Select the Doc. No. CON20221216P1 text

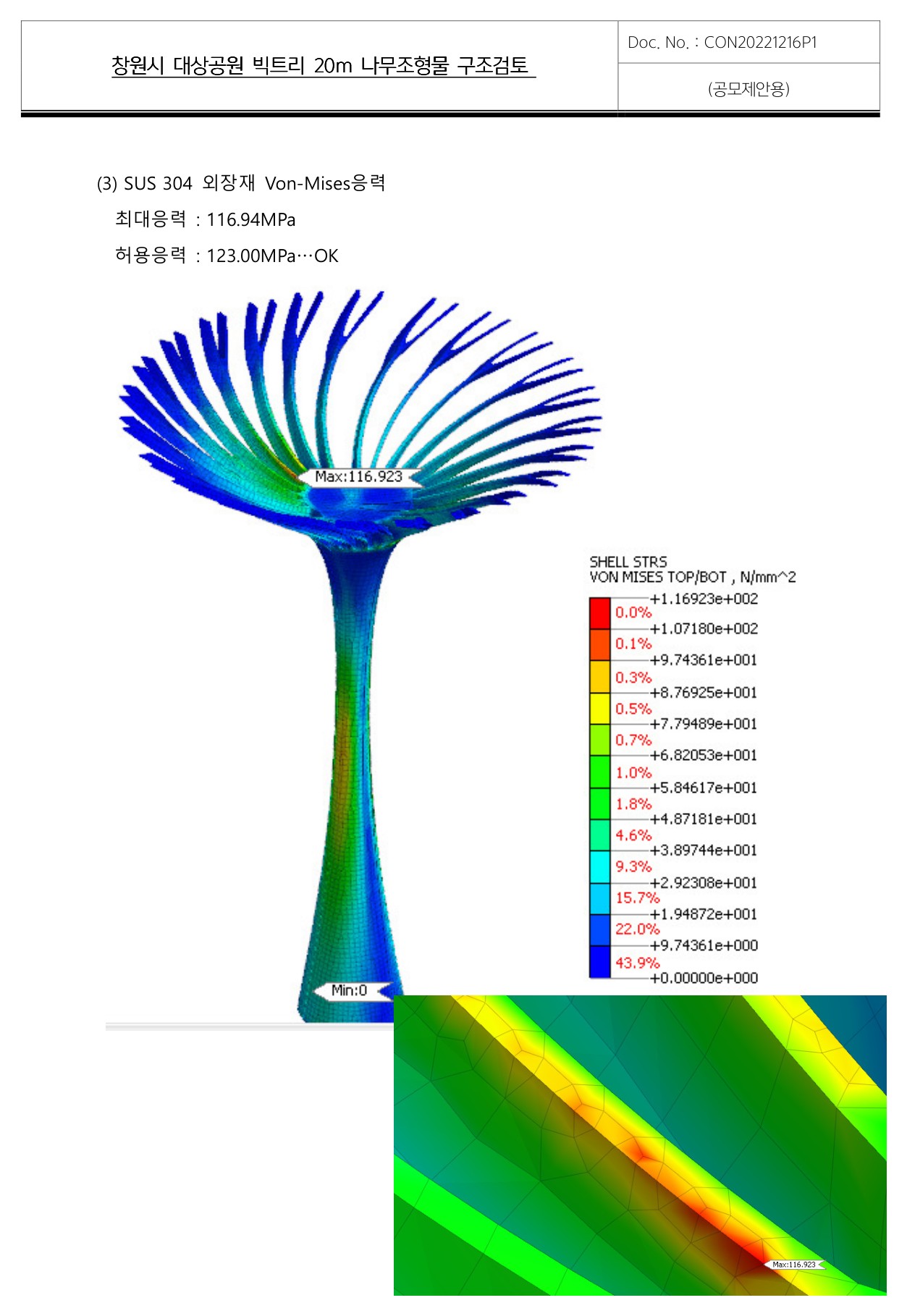[x=722, y=43]
